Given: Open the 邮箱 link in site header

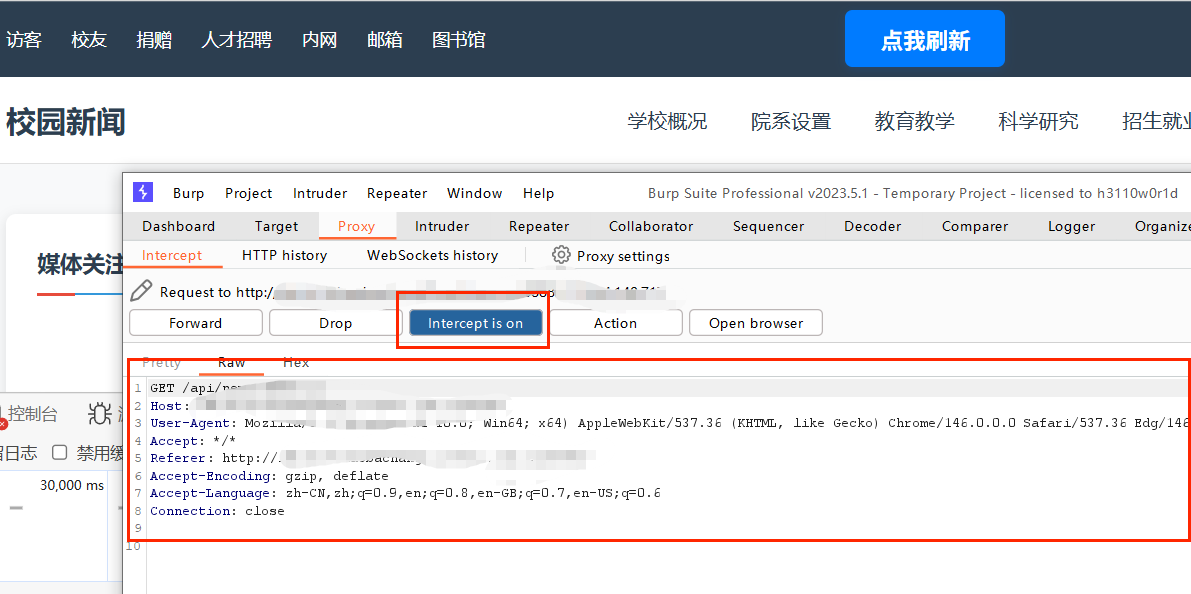Looking at the screenshot, I should click(x=384, y=39).
